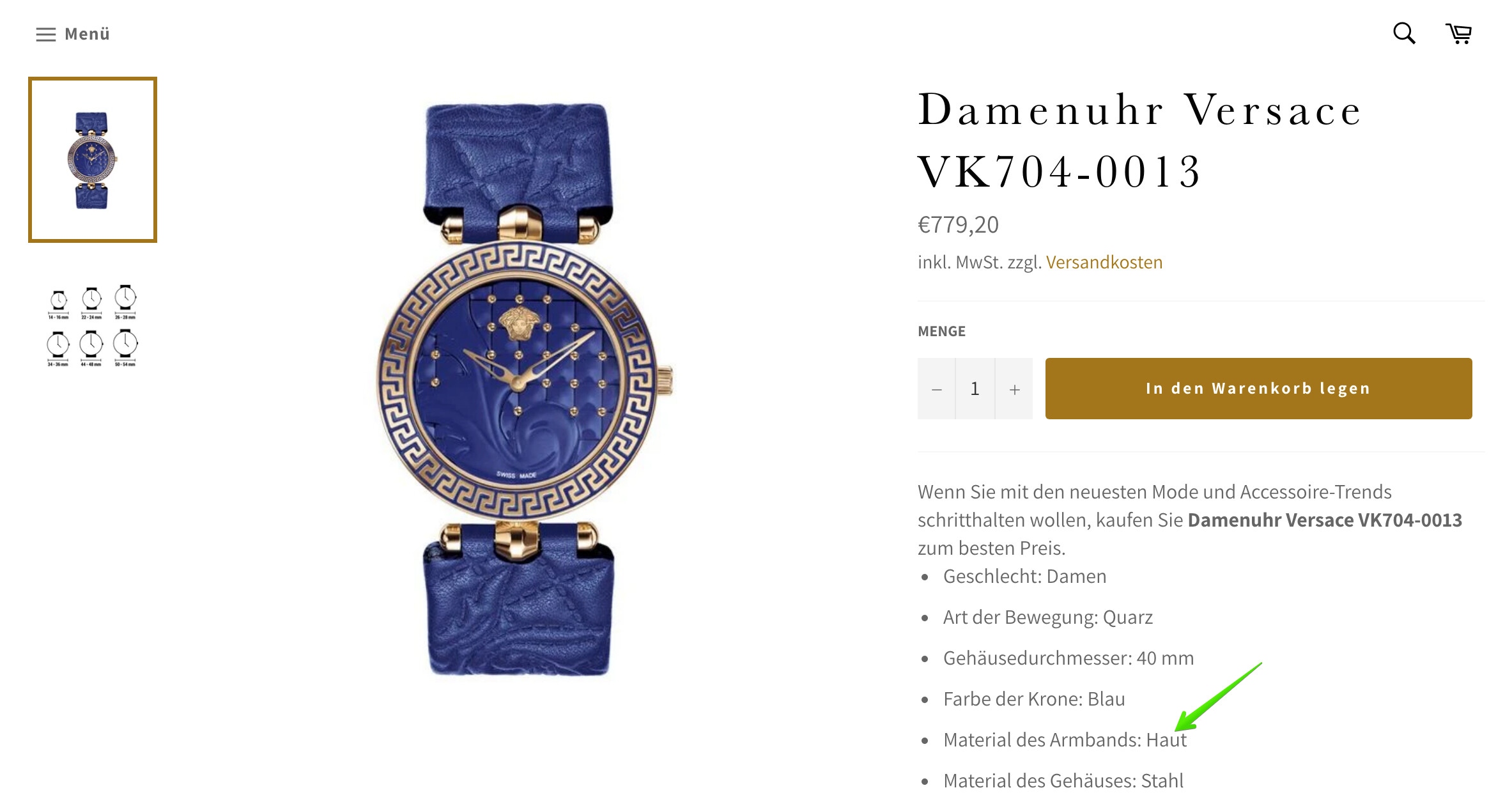Click the main blue Versace watch image

(521, 389)
